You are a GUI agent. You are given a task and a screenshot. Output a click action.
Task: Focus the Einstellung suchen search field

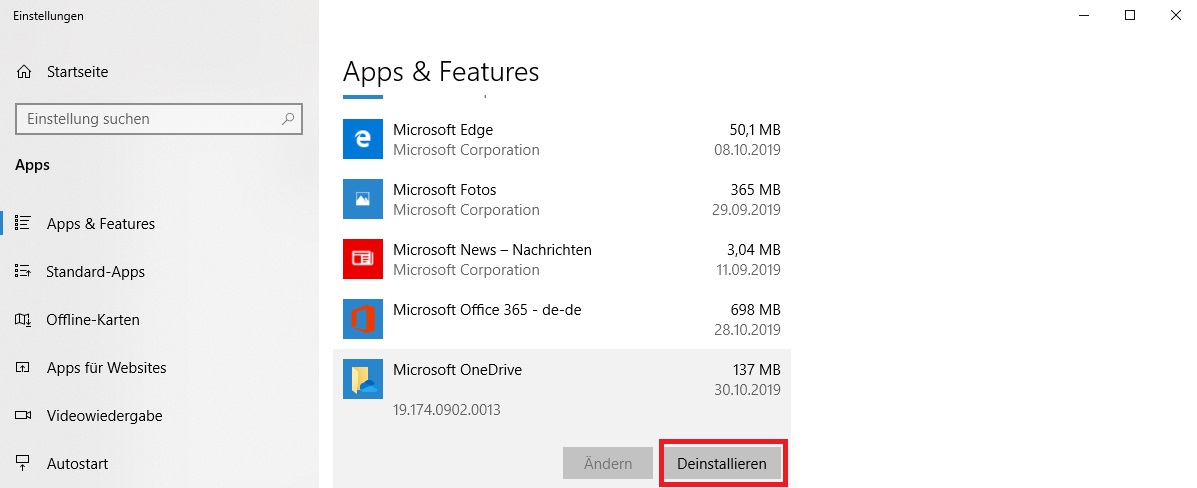159,119
